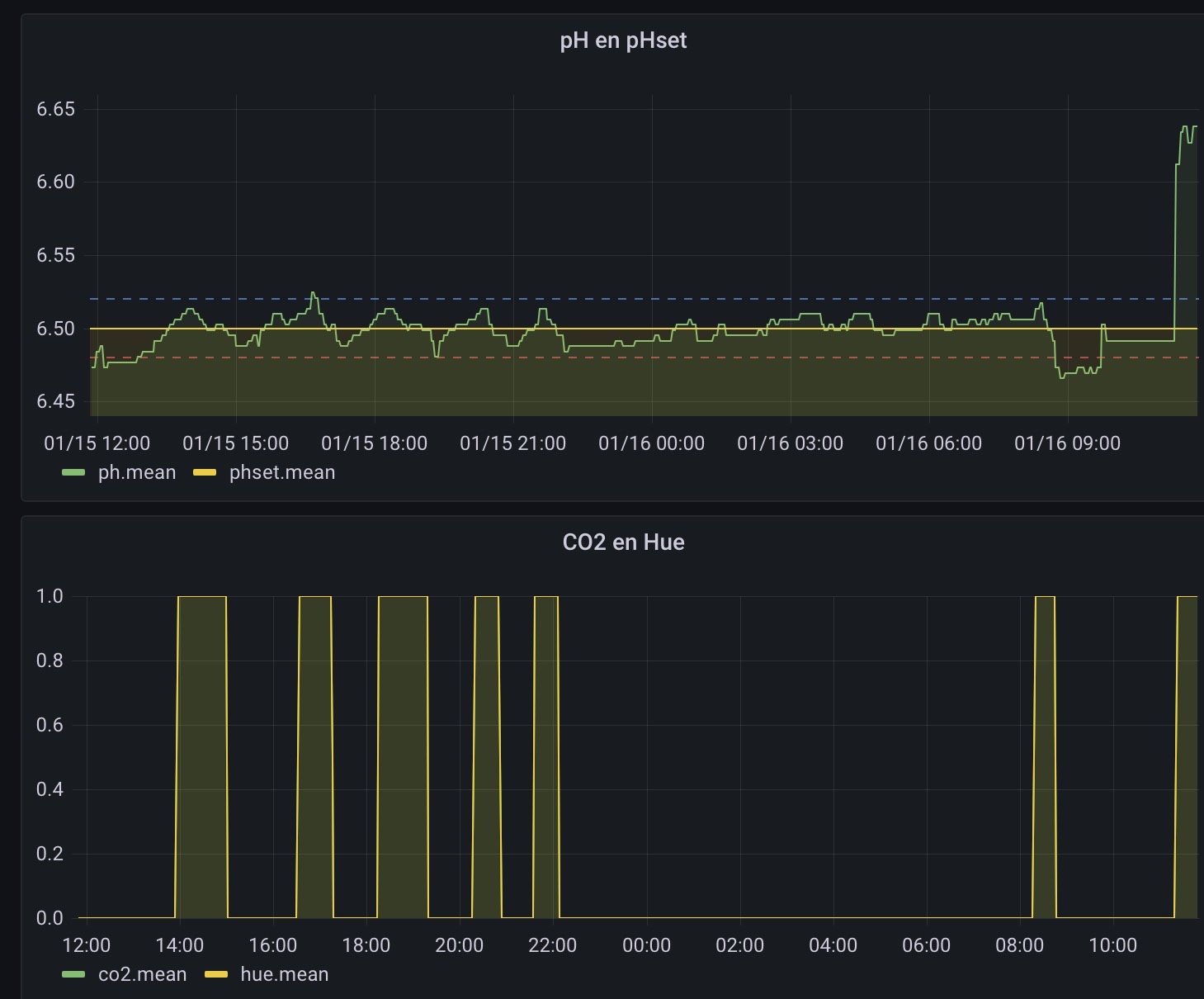Image resolution: width=1204 pixels, height=999 pixels.
Task: Click the green co2.mean legend color swatch
Action: point(73,975)
